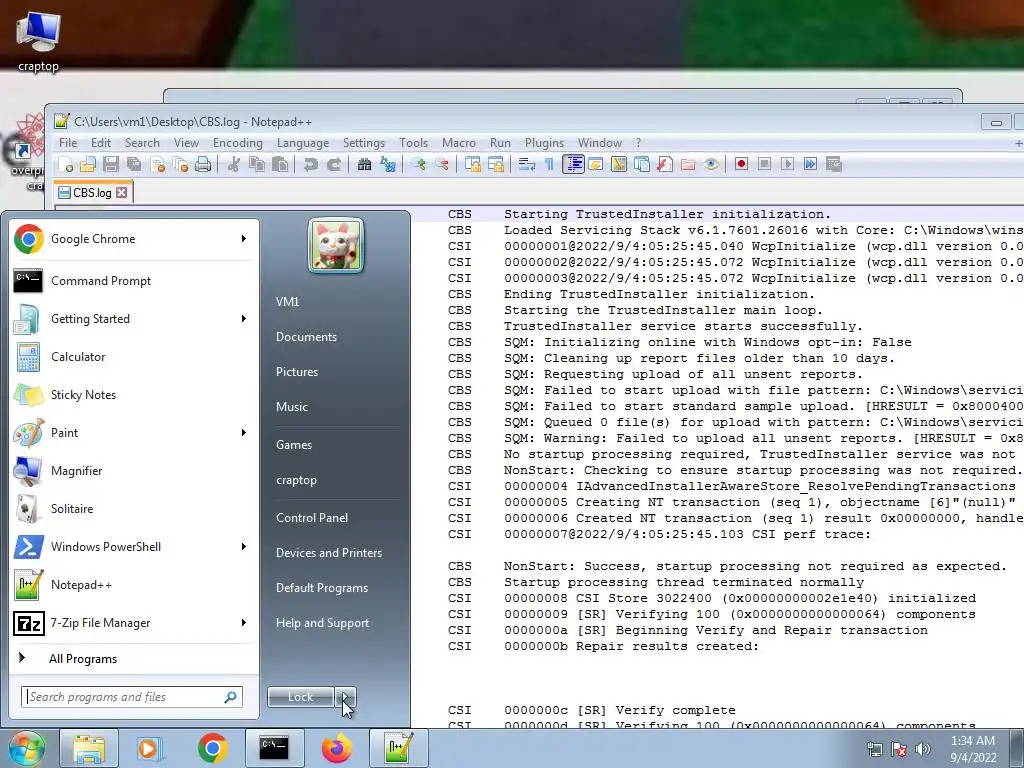The height and width of the screenshot is (768, 1024).
Task: Open the Folder as Workspace toolbar icon
Action: click(688, 165)
